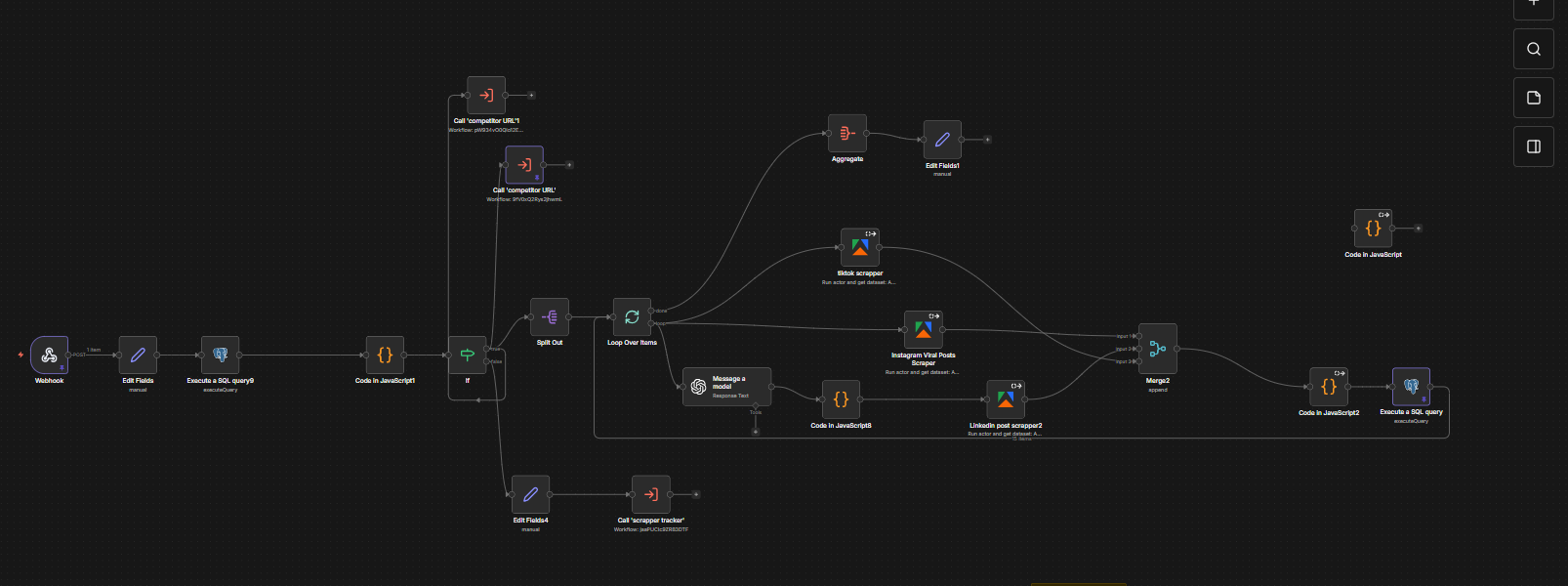1568x586 pixels.
Task: Add node after Edit Fields1 output
Action: (x=987, y=140)
